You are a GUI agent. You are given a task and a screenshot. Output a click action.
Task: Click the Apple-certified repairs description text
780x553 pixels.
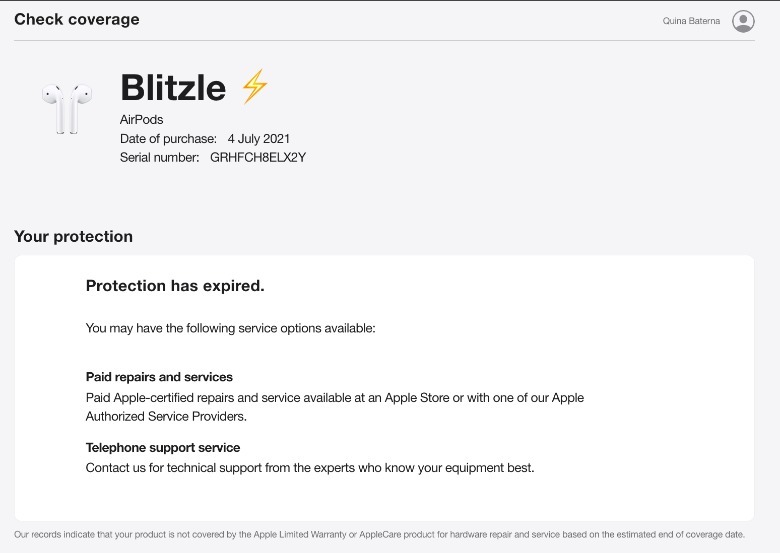335,397
